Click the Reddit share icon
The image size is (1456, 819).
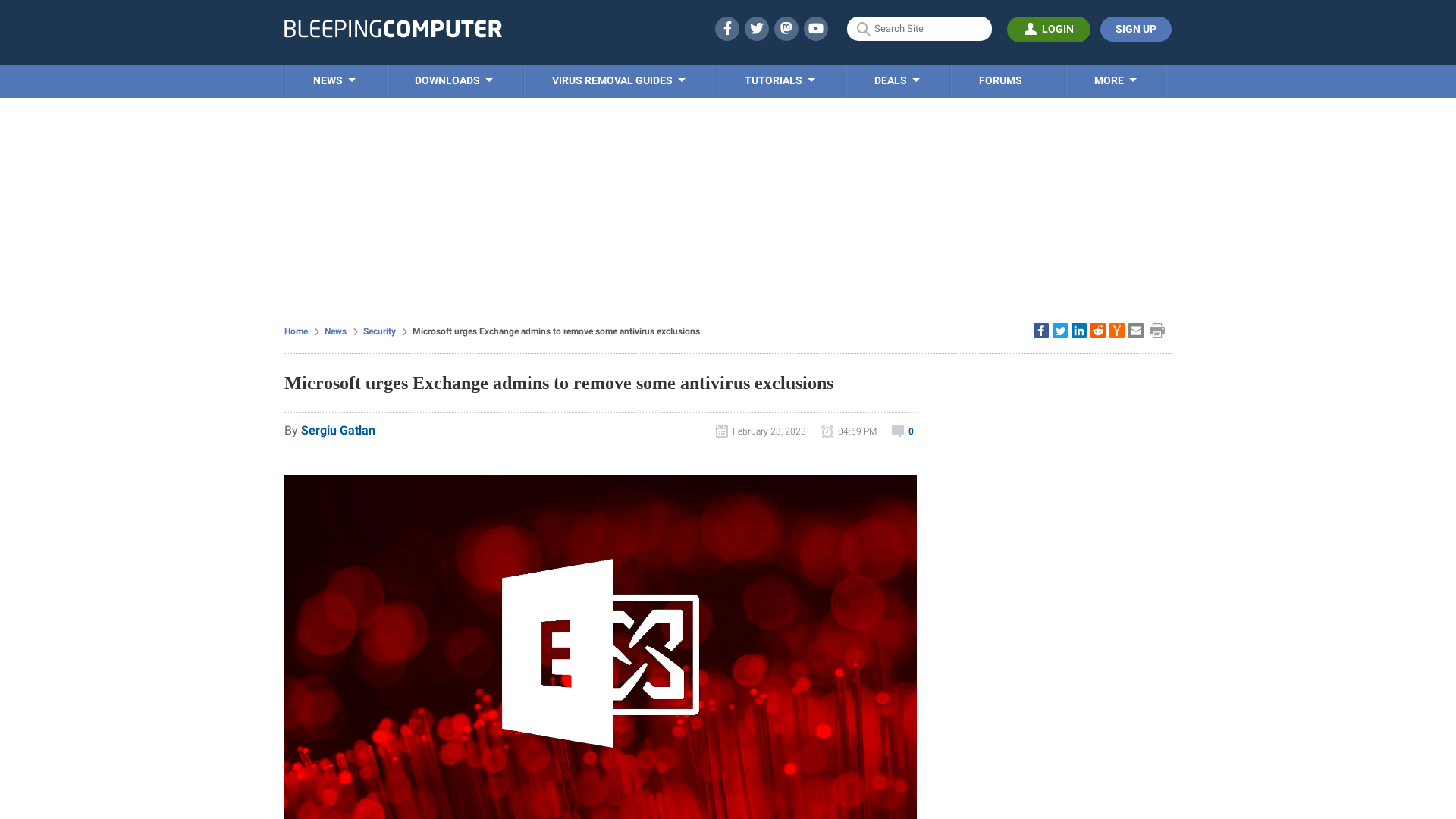tap(1098, 331)
